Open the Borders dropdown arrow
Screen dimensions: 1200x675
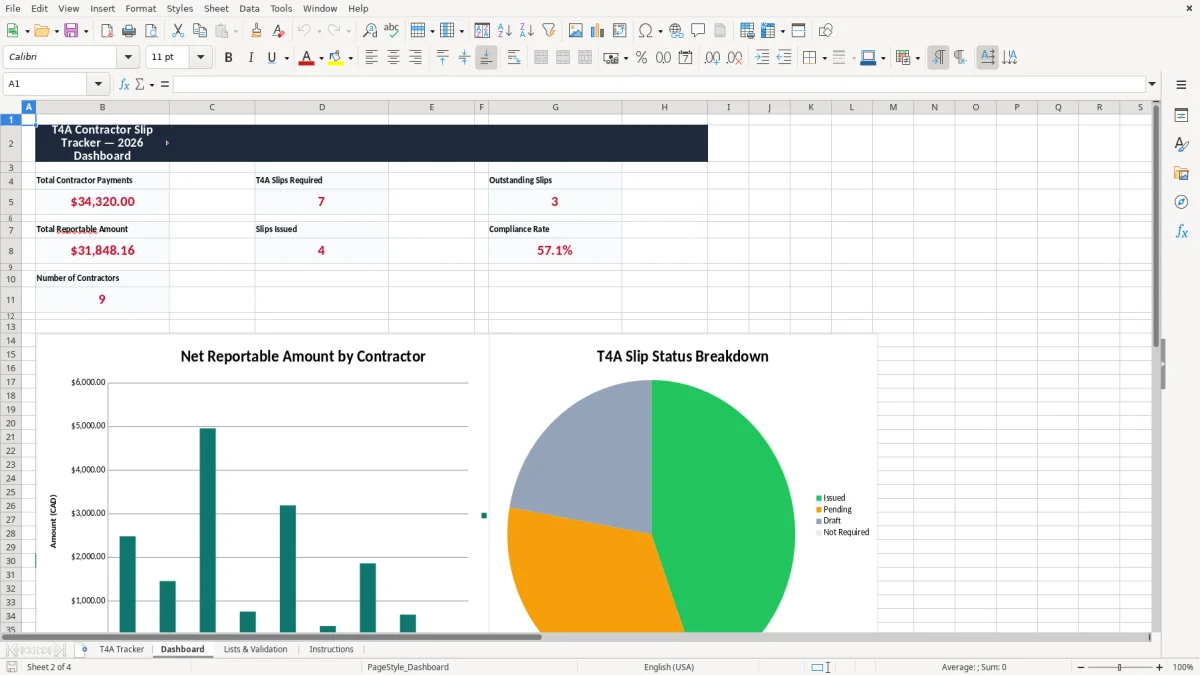point(824,58)
